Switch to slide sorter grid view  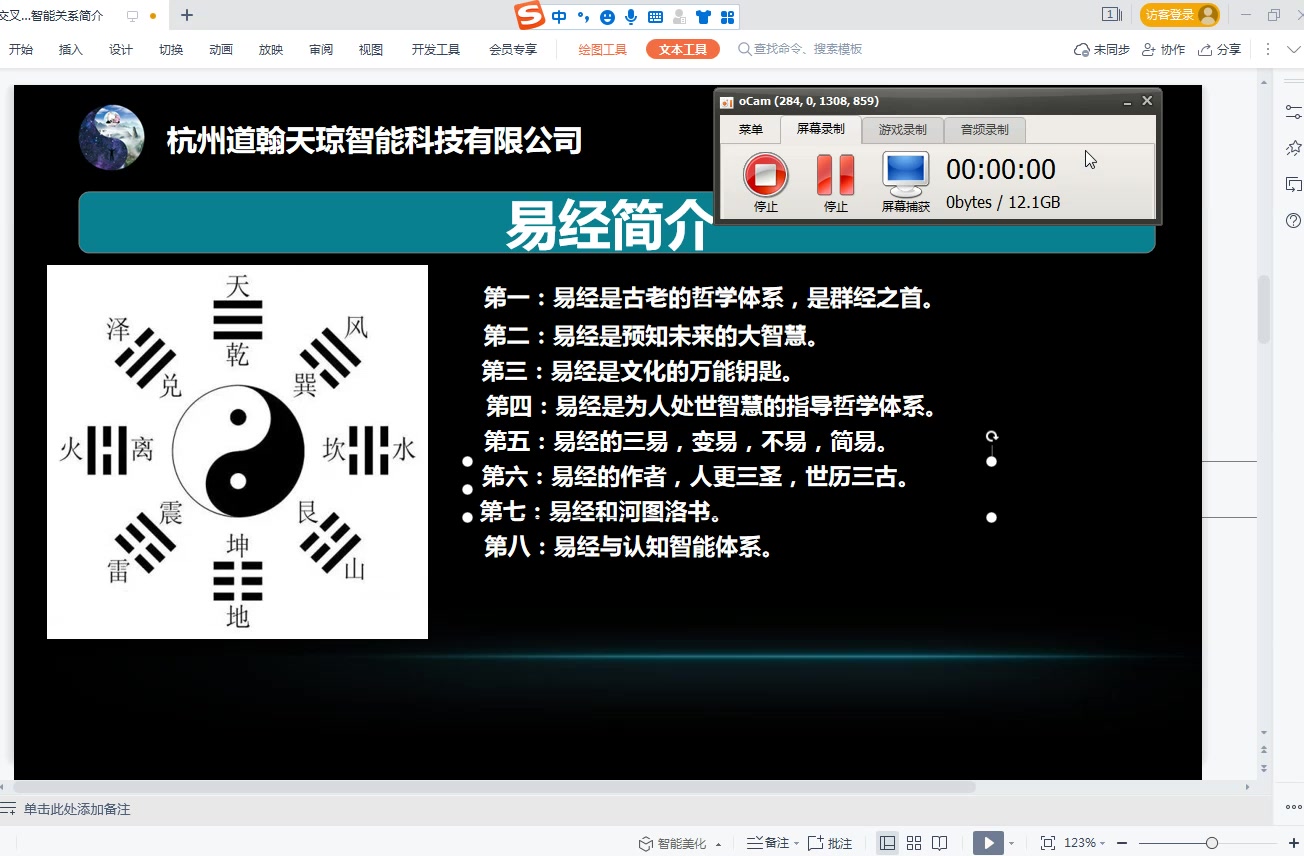(x=914, y=843)
